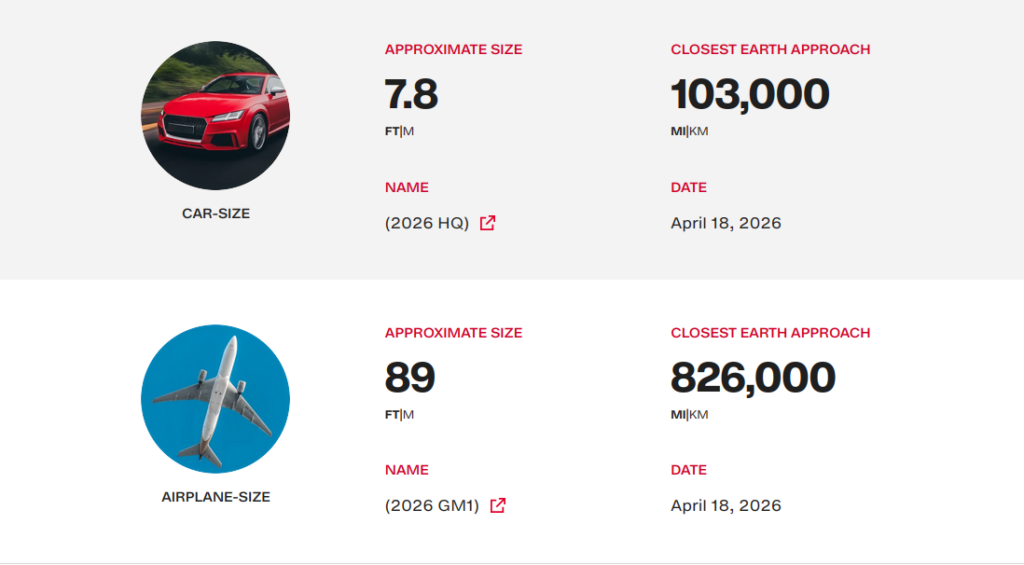
Task: Switch airplane-size asteroid size to M
Action: point(408,414)
